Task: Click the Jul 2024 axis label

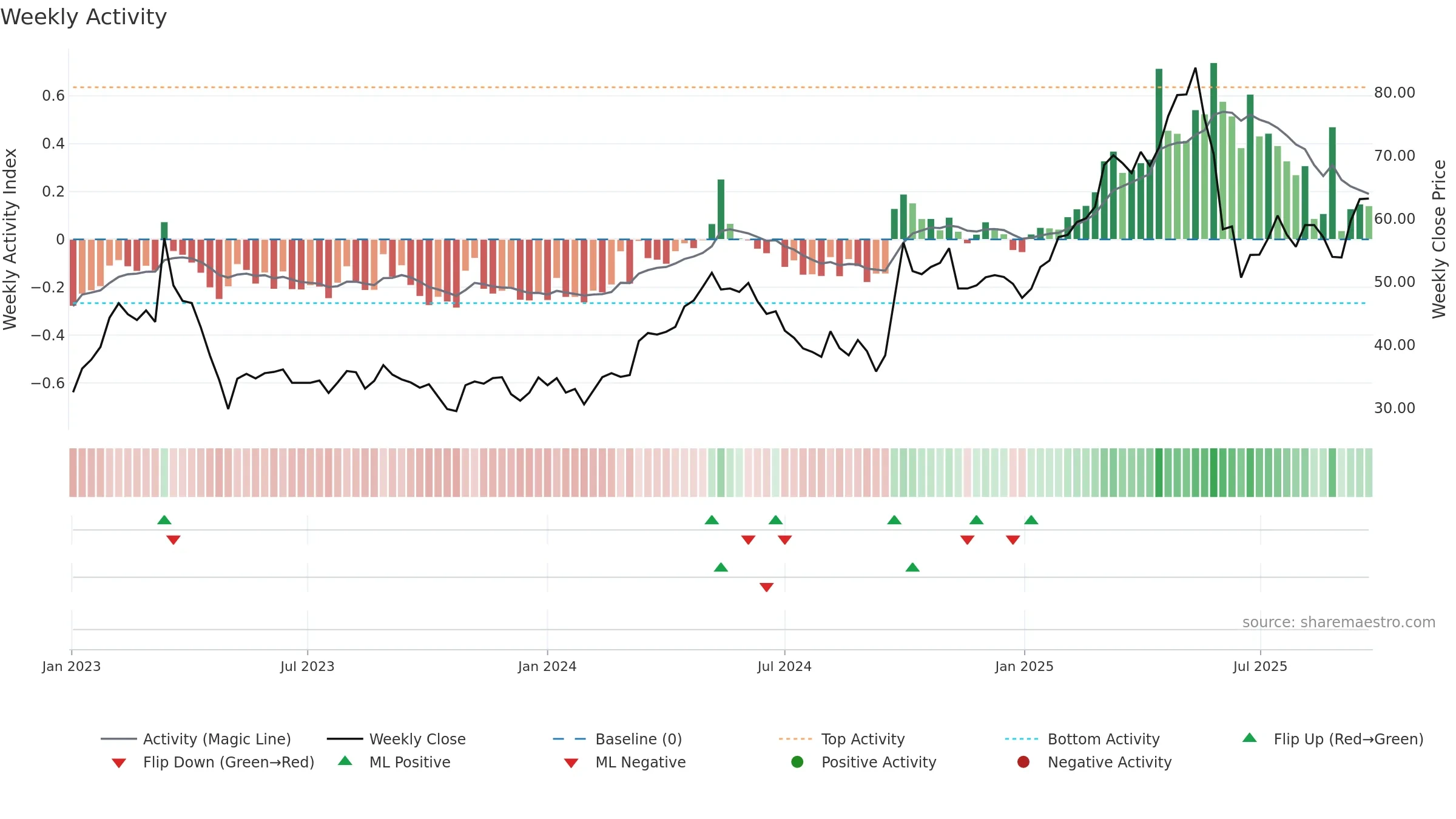Action: pyautogui.click(x=784, y=666)
